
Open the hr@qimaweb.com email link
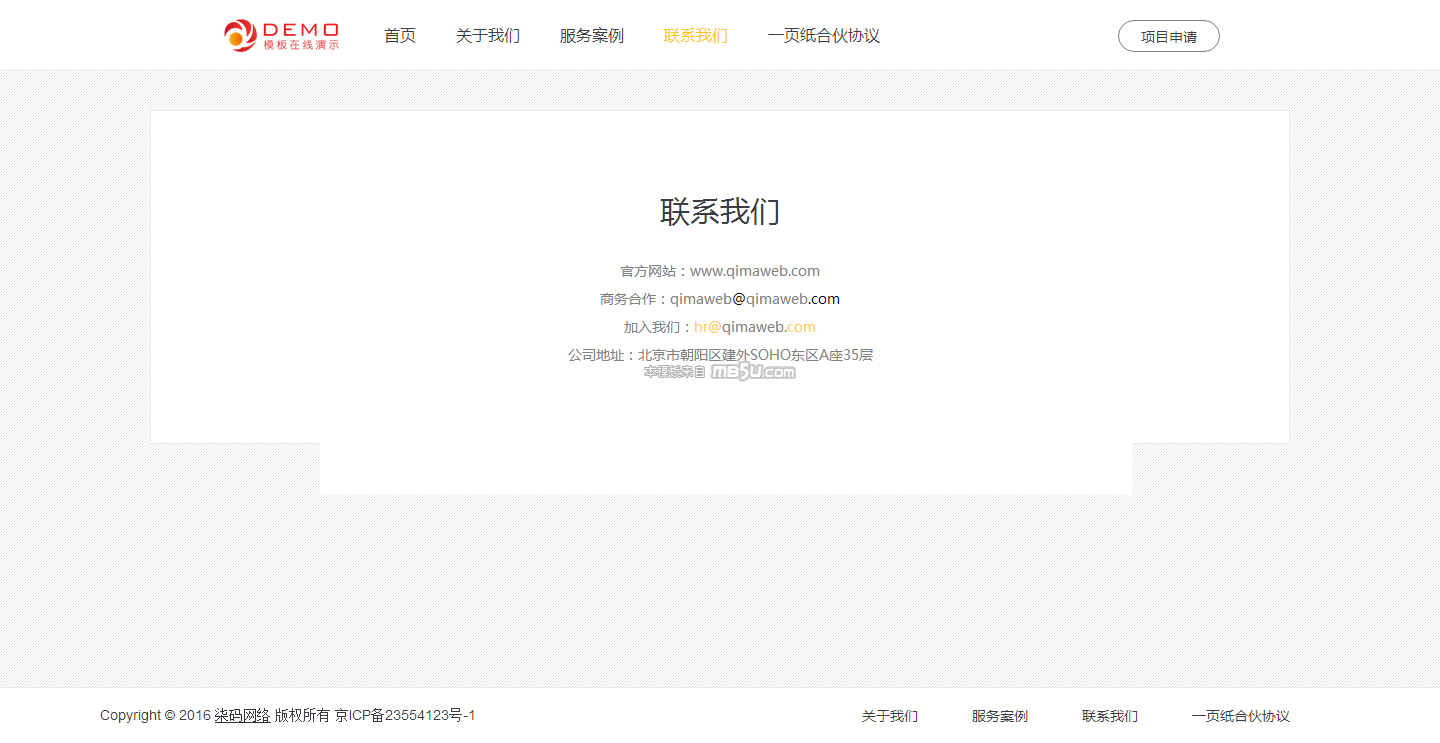tap(755, 327)
